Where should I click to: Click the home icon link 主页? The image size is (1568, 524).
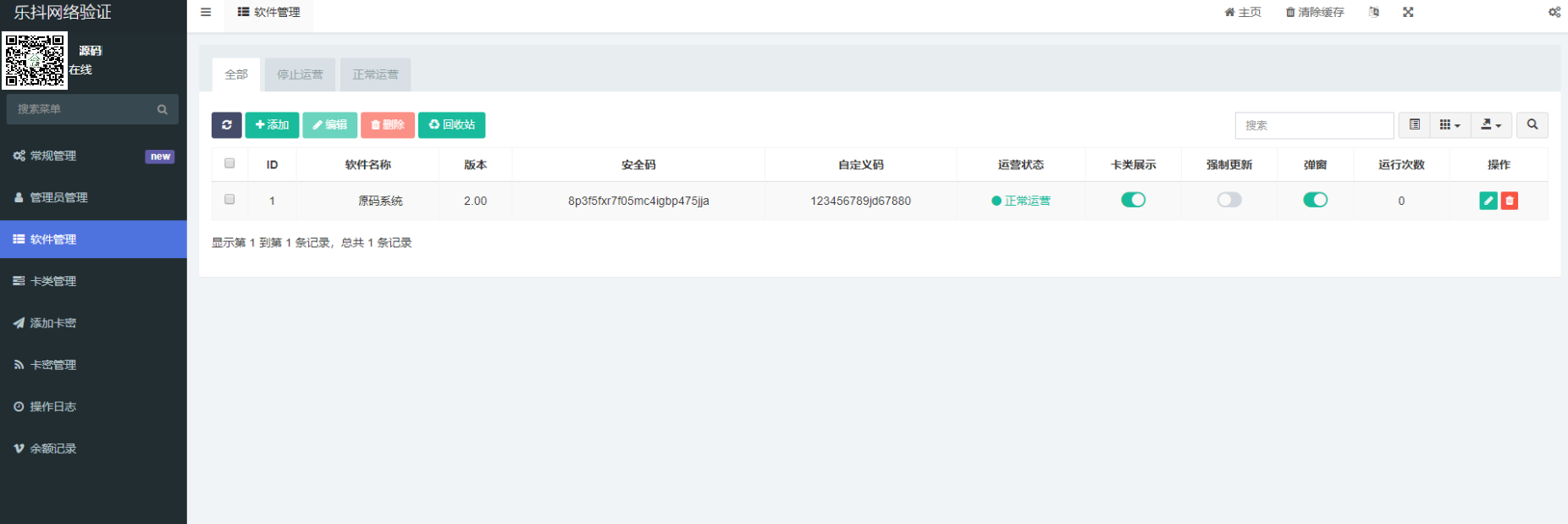1243,12
